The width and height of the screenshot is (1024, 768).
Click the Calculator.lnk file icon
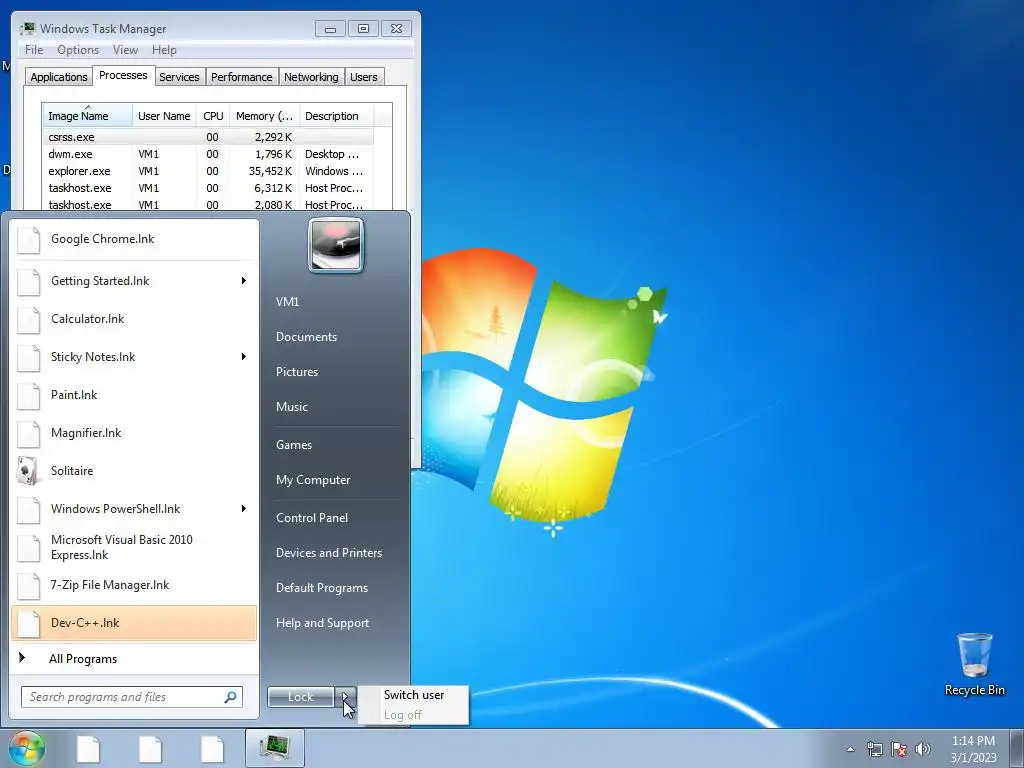pos(28,319)
